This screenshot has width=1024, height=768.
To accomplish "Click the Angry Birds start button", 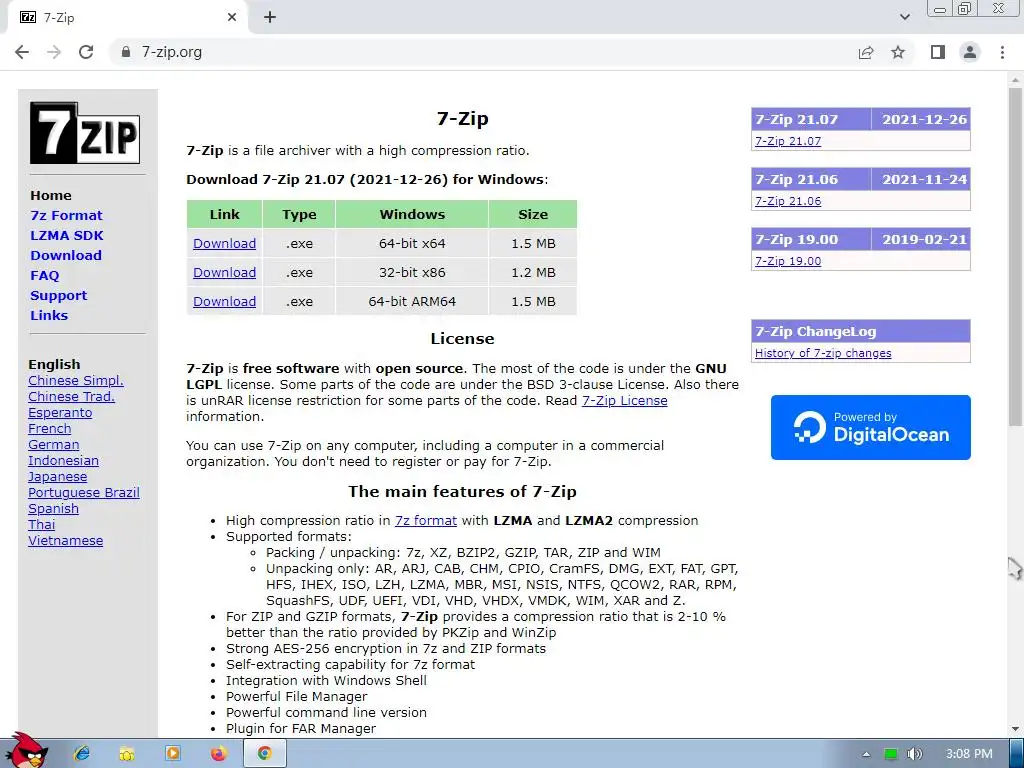I will [27, 751].
